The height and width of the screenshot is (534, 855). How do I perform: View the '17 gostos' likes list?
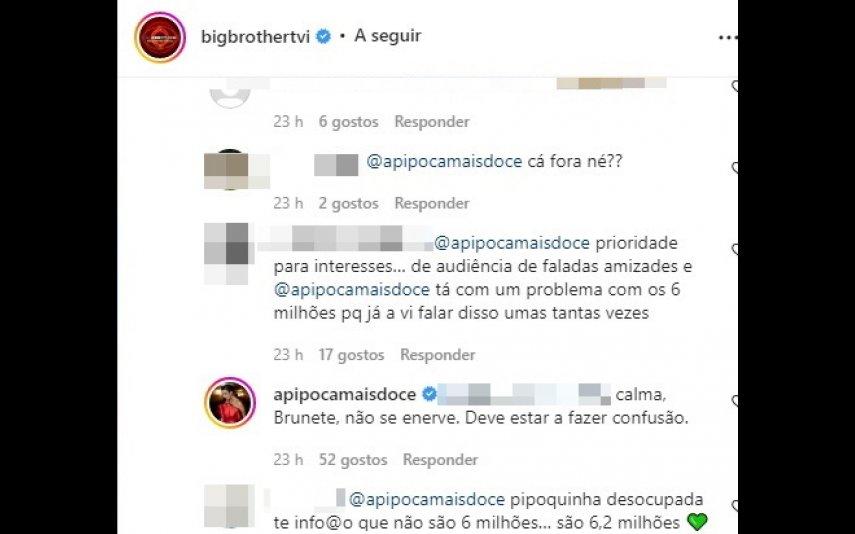point(351,355)
